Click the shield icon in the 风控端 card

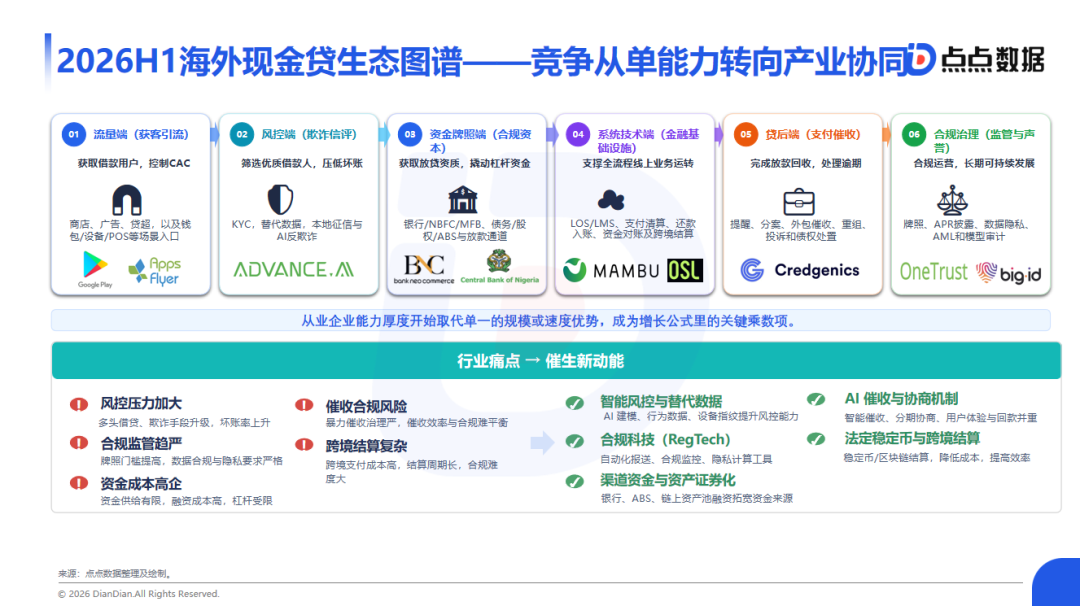point(280,200)
